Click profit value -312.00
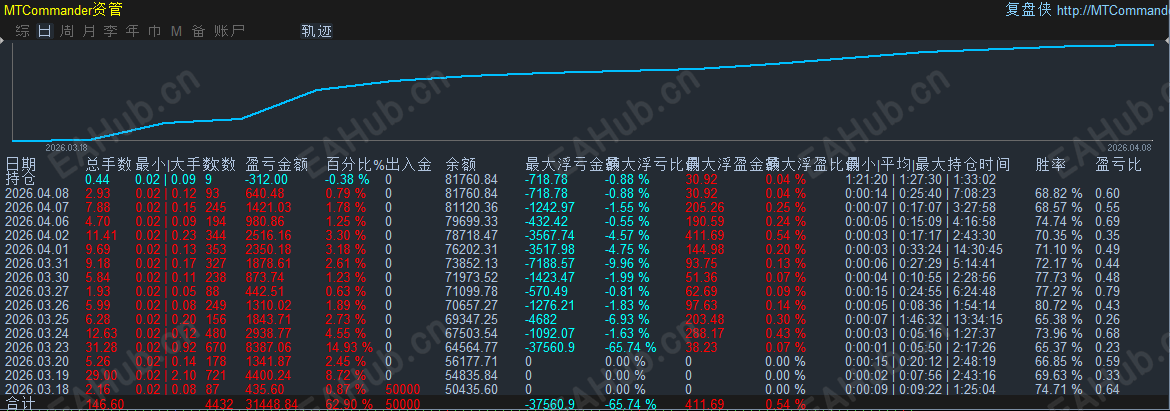Image resolution: width=1170 pixels, height=411 pixels. point(266,179)
